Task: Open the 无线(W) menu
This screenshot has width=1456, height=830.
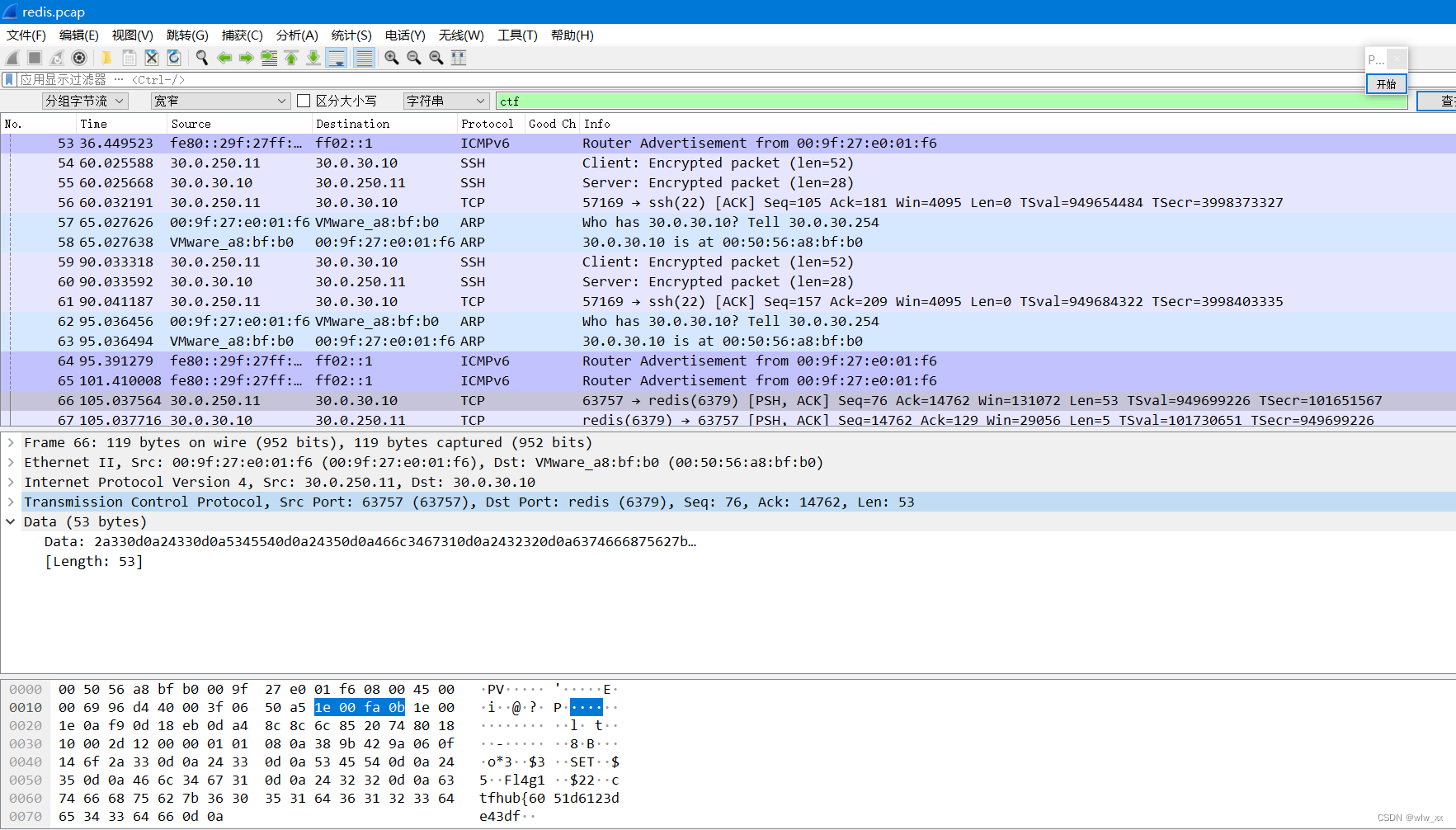Action: click(461, 35)
